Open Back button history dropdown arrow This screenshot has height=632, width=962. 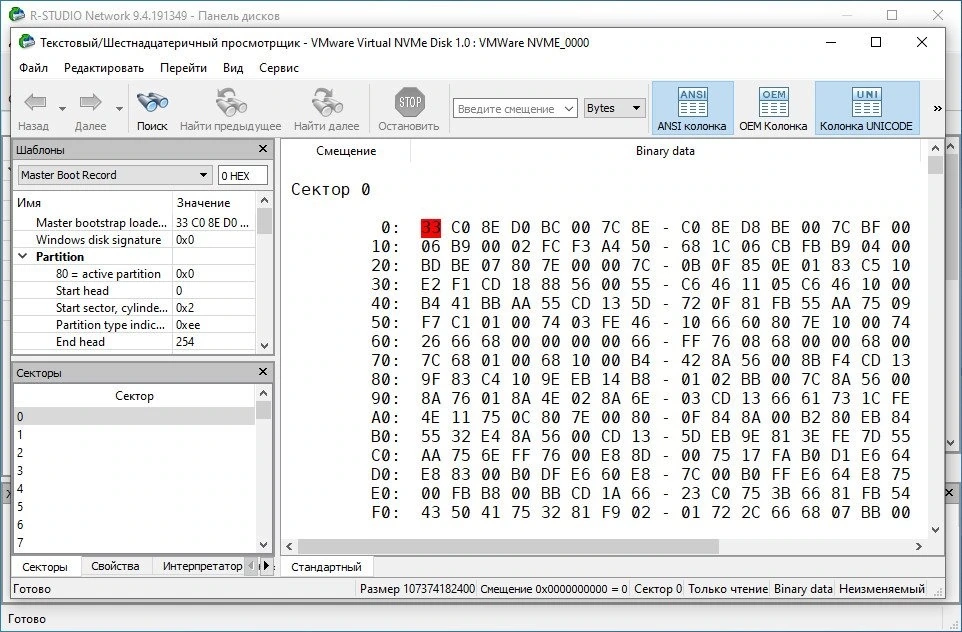[x=62, y=109]
